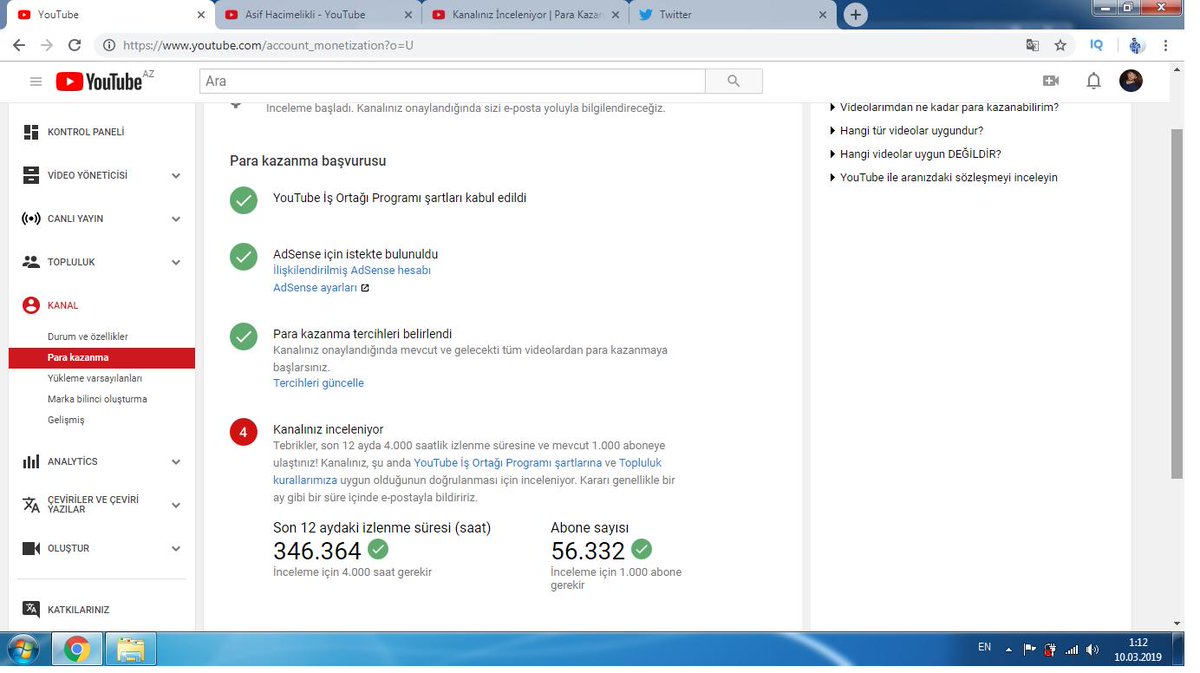Expand 'YouTube ile aranızdaki sözleşmeyi inceleyin' item
The height and width of the screenshot is (673, 1200).
[943, 178]
